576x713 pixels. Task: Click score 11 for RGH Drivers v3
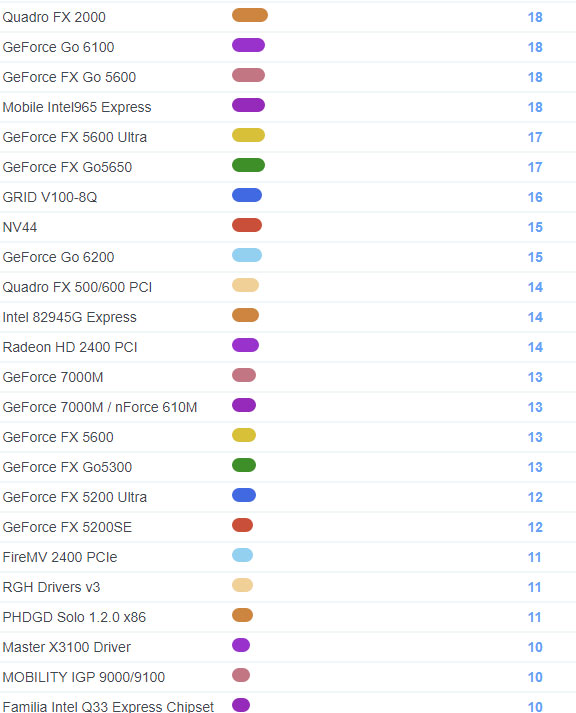pyautogui.click(x=535, y=587)
